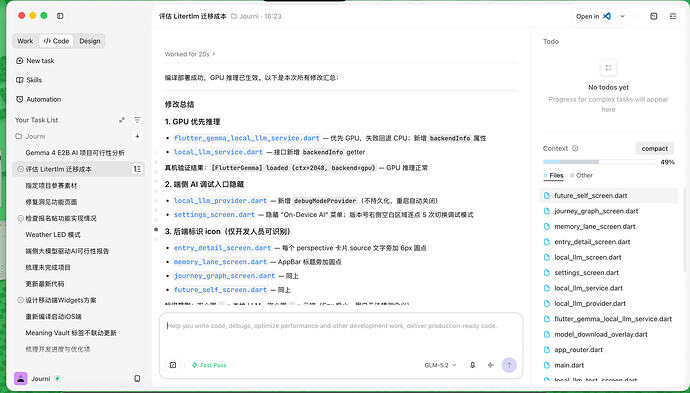Open the terminal panel icon
690x393 pixels.
pyautogui.click(x=653, y=16)
